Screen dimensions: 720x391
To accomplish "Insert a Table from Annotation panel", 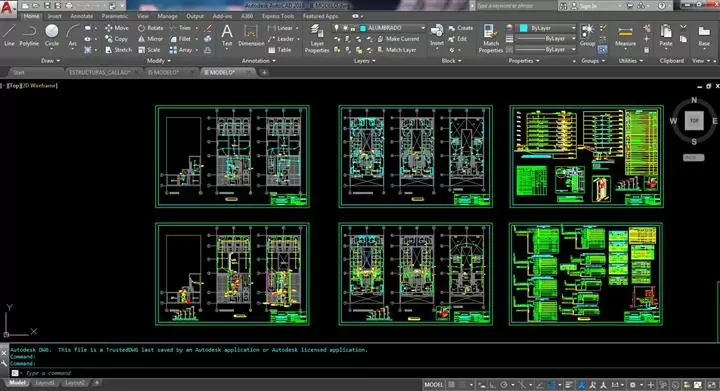I will [x=280, y=50].
